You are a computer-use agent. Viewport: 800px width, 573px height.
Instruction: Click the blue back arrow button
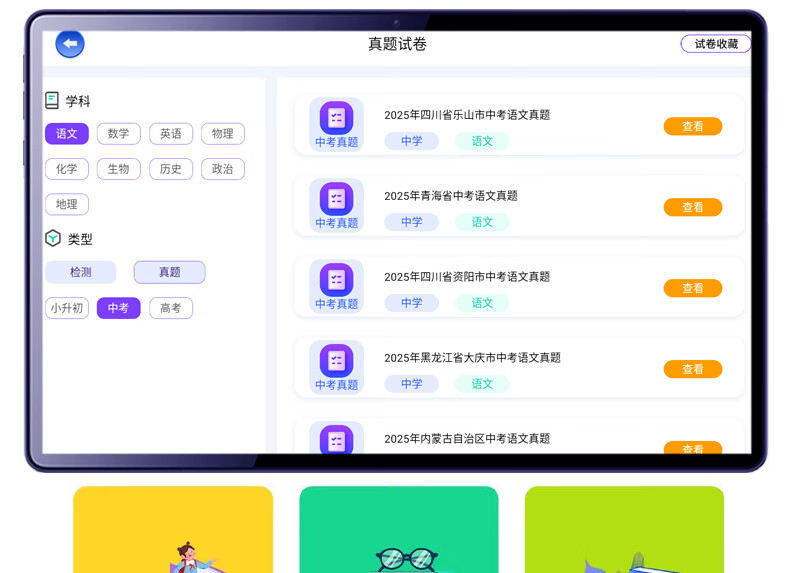pyautogui.click(x=70, y=44)
